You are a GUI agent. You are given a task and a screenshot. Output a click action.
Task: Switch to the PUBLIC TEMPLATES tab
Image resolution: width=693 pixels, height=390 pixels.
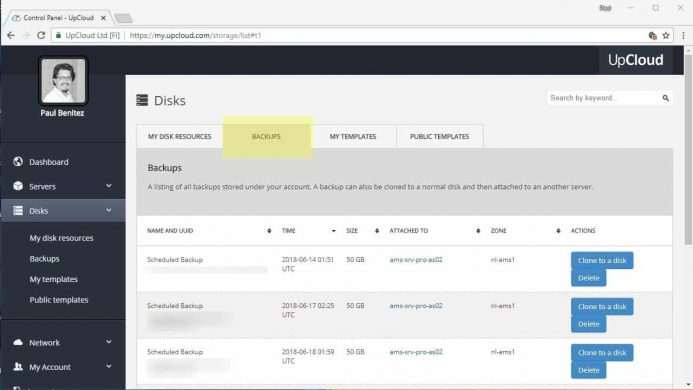coord(439,137)
